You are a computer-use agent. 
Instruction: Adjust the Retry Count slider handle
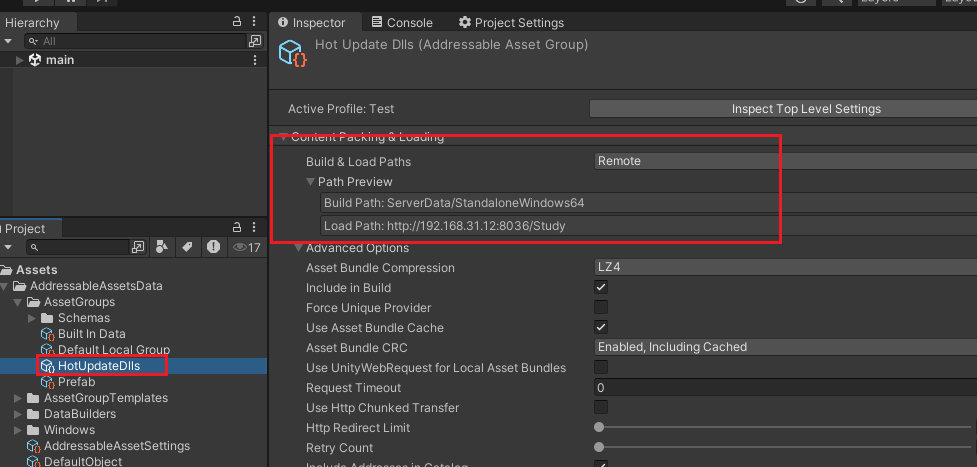[599, 447]
